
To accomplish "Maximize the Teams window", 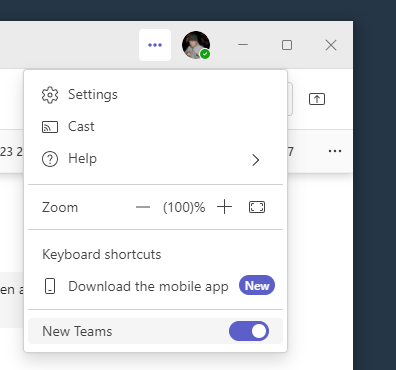I will pos(287,45).
